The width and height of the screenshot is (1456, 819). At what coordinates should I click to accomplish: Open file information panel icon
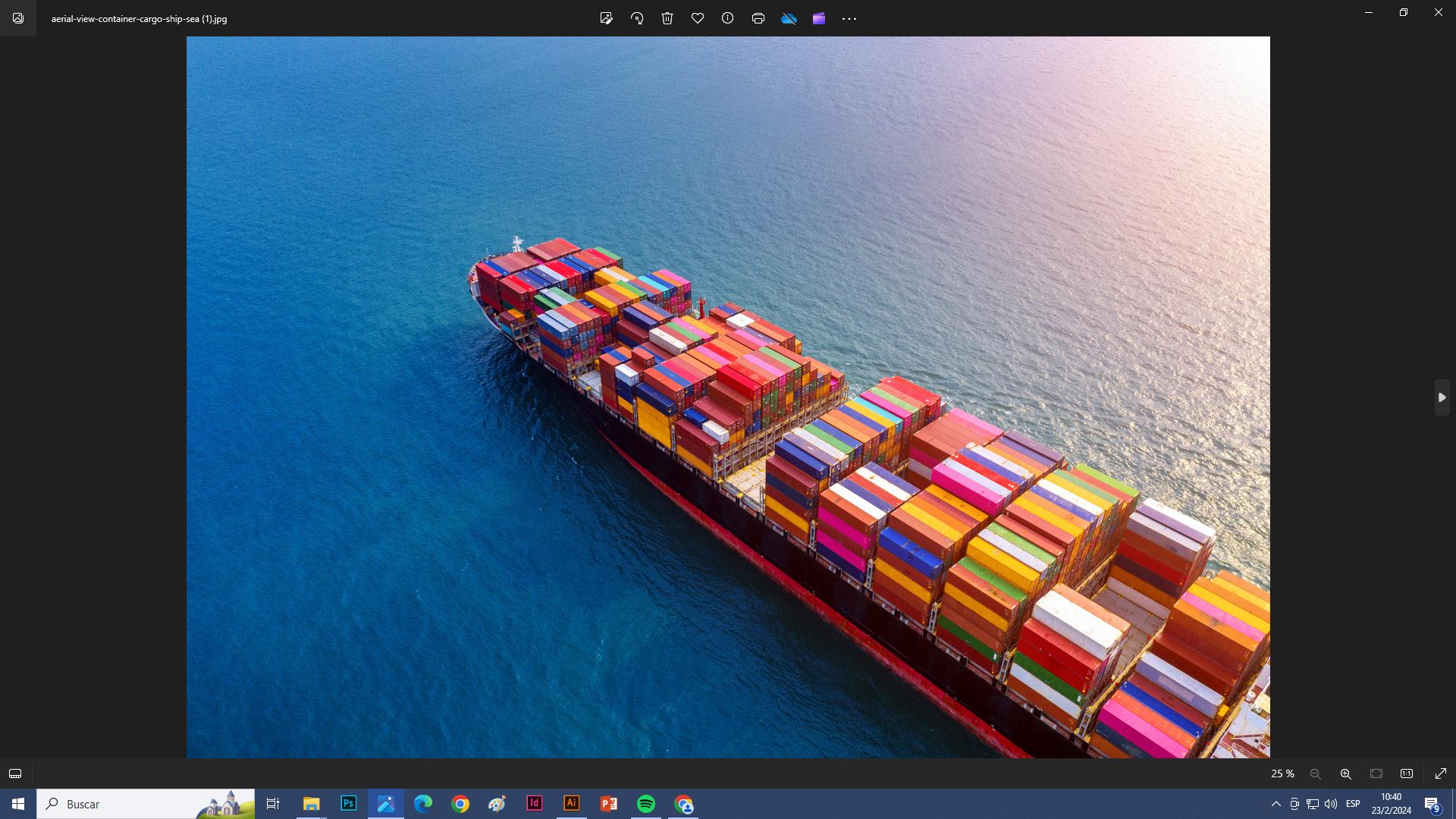click(727, 18)
